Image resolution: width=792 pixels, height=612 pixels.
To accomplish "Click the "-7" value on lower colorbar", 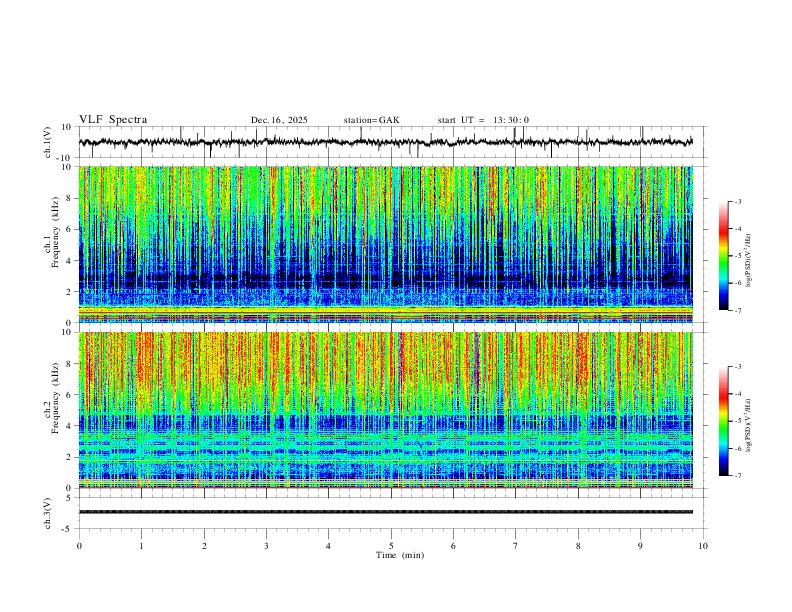I will click(737, 475).
